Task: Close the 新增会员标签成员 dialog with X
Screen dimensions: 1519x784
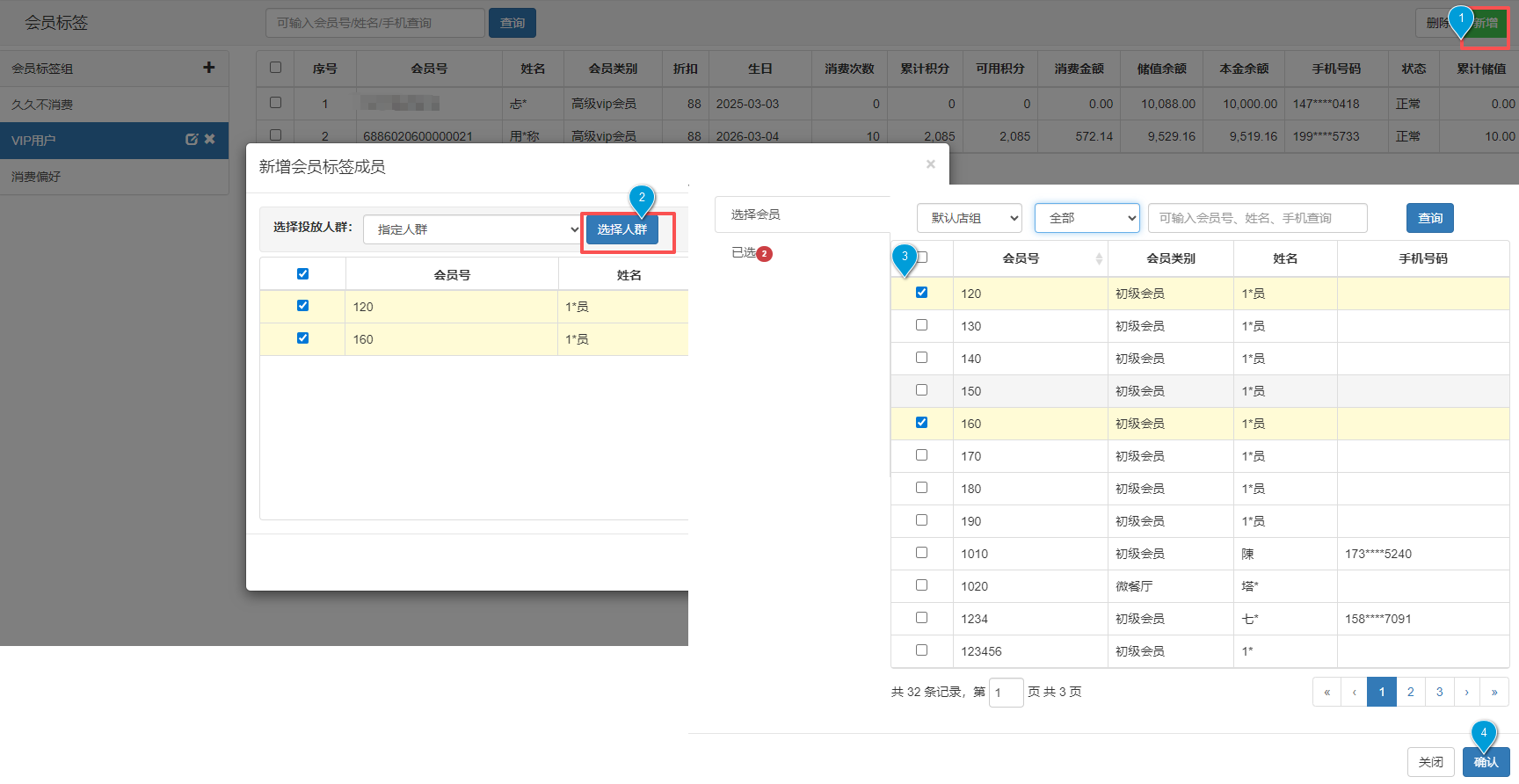Action: coord(930,164)
